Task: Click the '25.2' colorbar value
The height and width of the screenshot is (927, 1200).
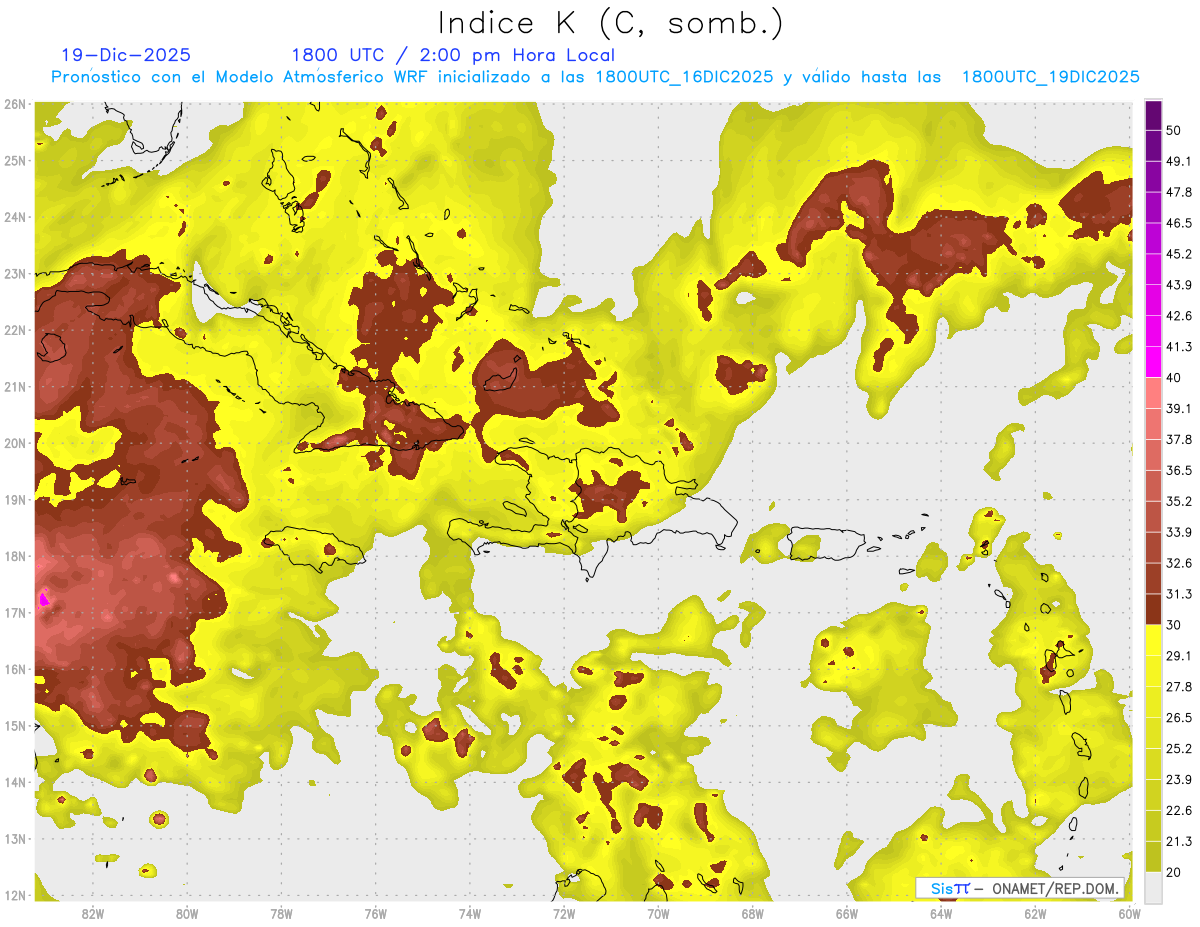Action: click(1179, 748)
